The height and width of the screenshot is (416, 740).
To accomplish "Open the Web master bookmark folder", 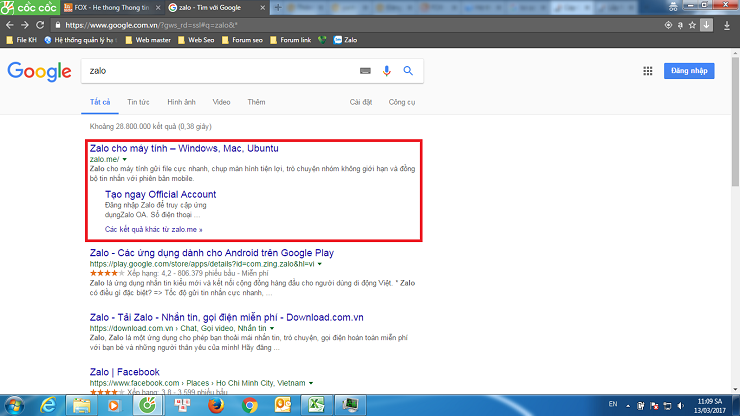I will pyautogui.click(x=148, y=40).
